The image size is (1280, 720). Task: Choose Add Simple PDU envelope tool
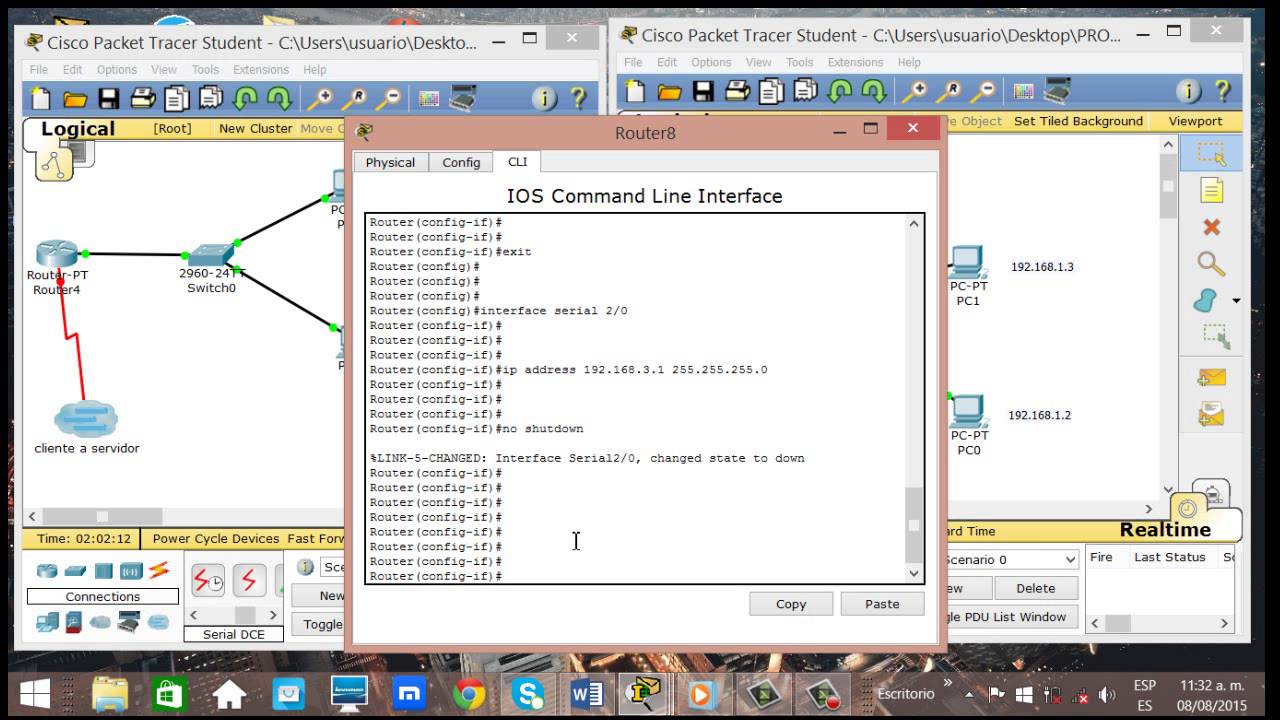coord(1211,377)
